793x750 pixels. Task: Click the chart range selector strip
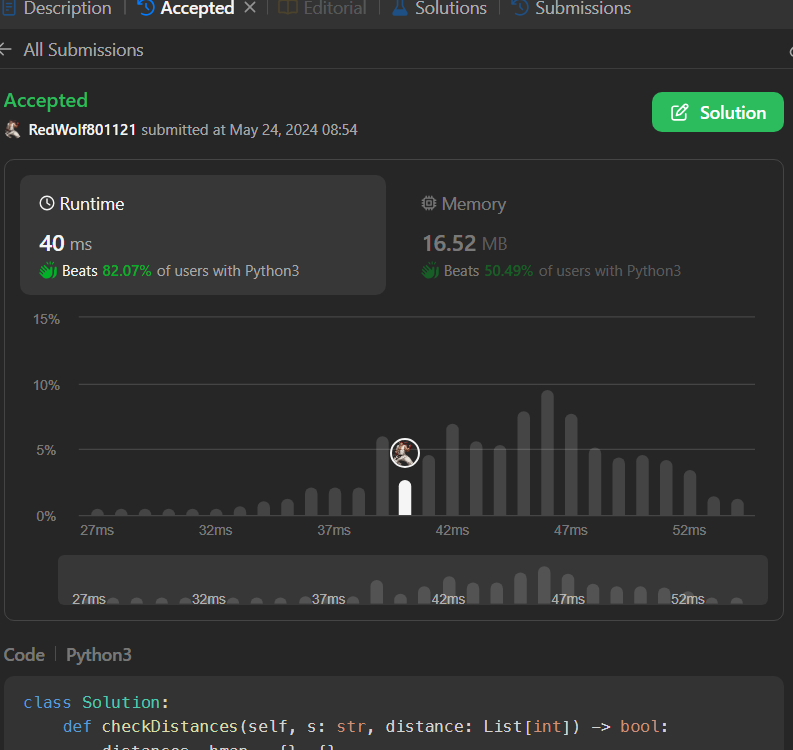[x=412, y=580]
